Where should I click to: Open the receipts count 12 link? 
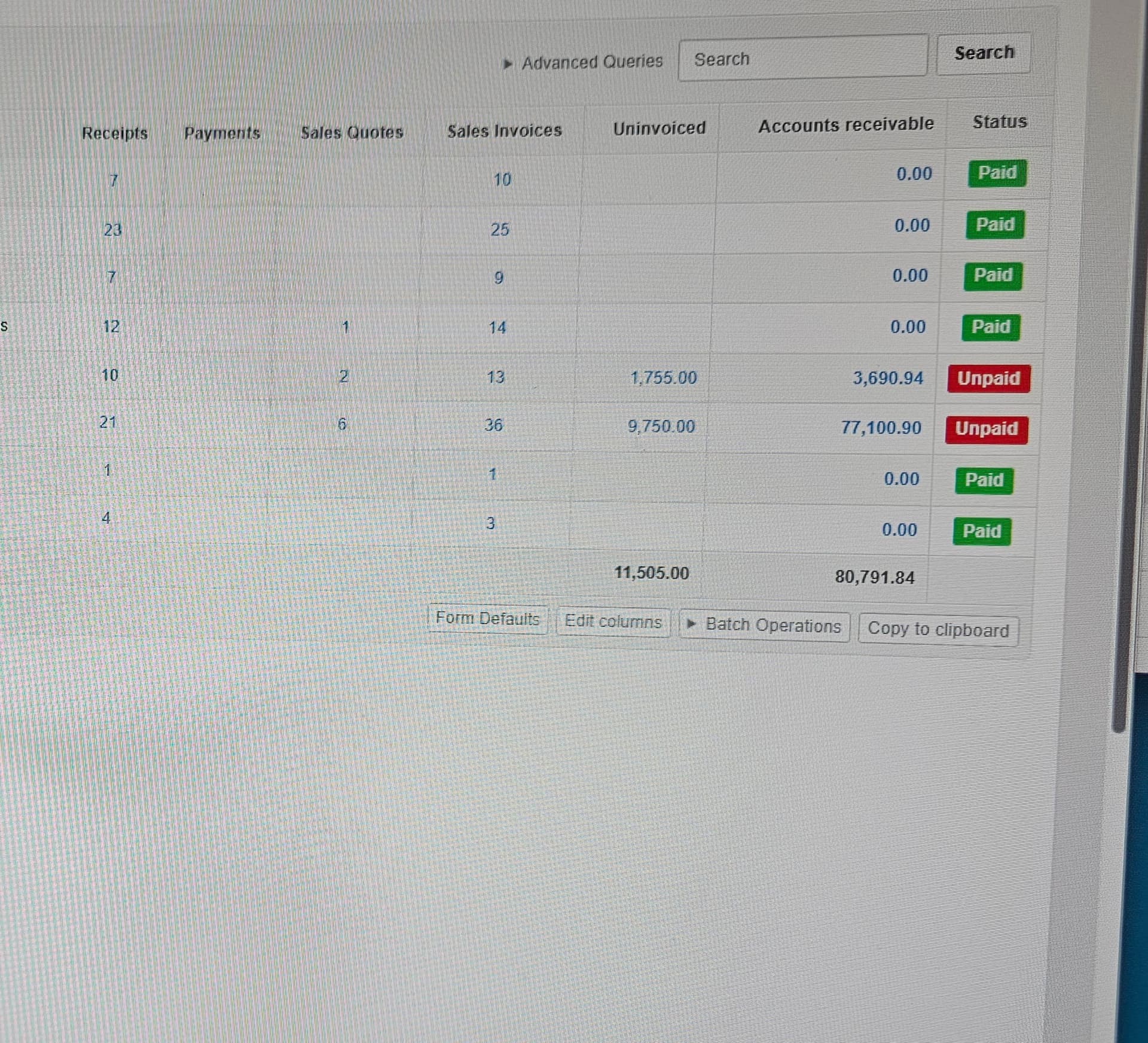[x=111, y=327]
